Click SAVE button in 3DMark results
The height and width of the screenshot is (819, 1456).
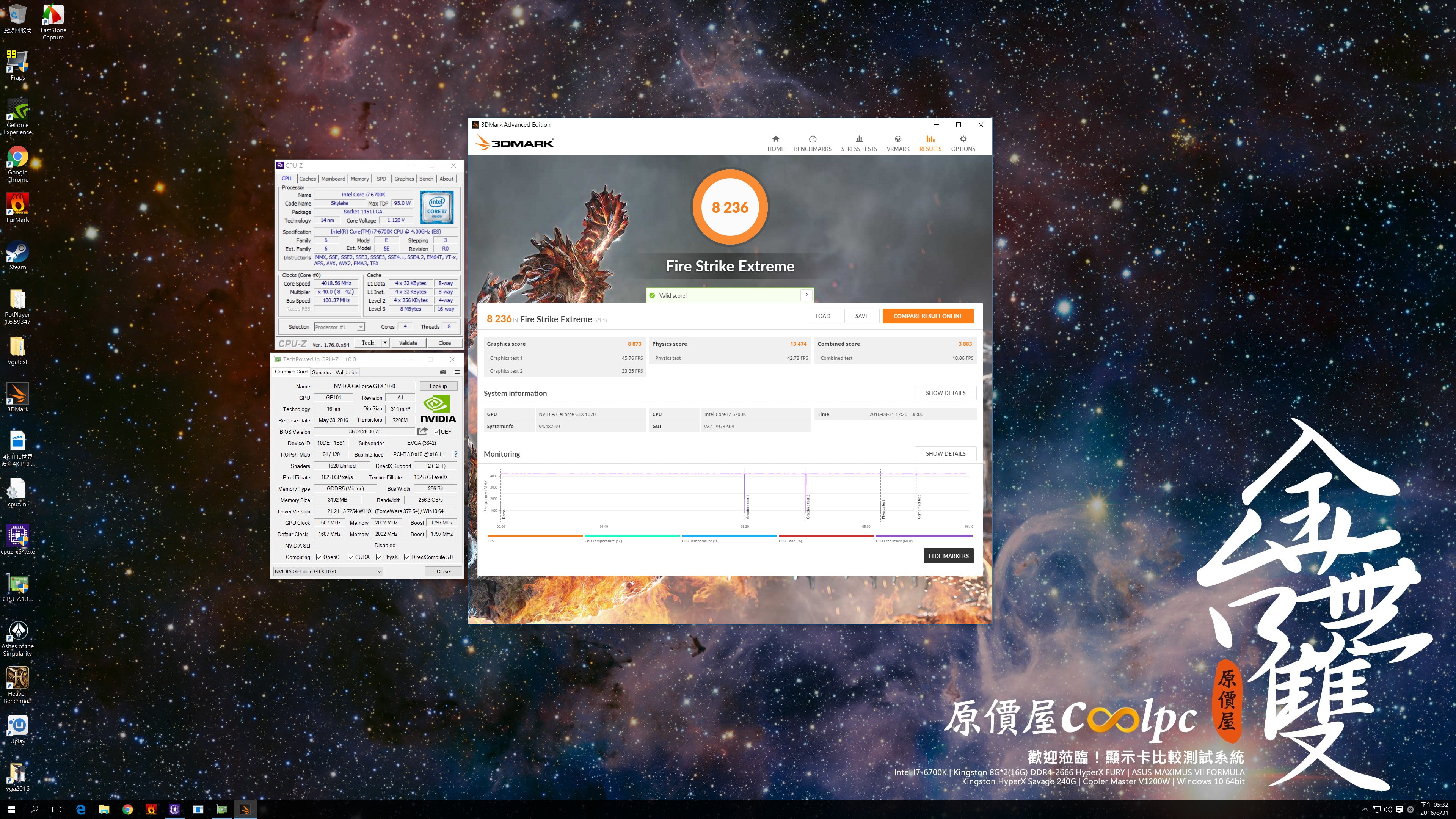point(861,316)
